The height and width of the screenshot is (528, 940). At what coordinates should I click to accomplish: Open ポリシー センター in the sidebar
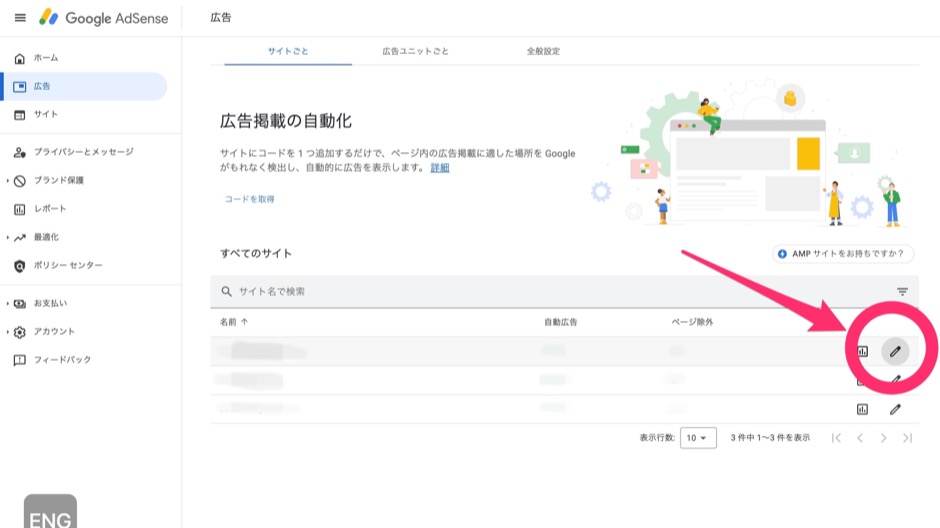(68, 266)
